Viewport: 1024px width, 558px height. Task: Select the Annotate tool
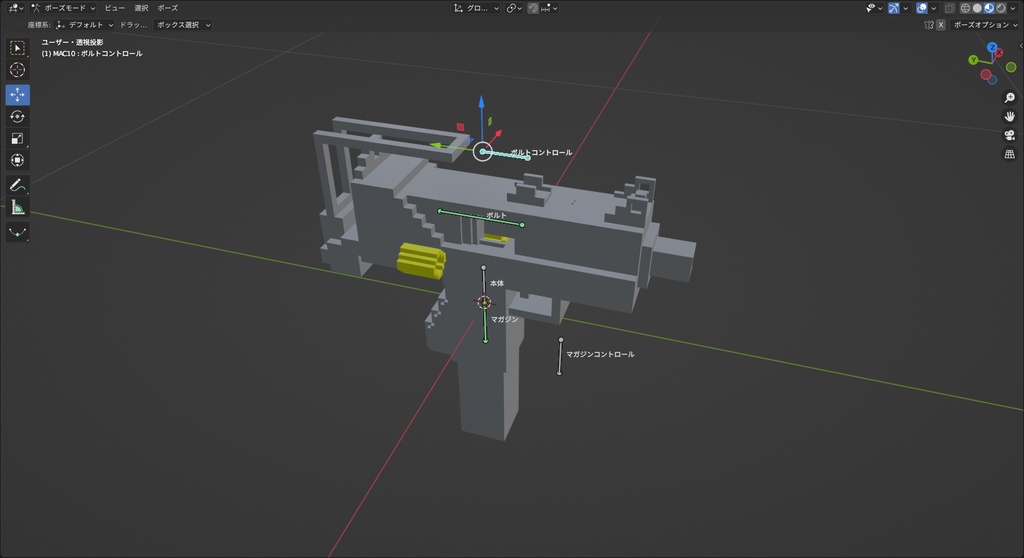pos(18,186)
